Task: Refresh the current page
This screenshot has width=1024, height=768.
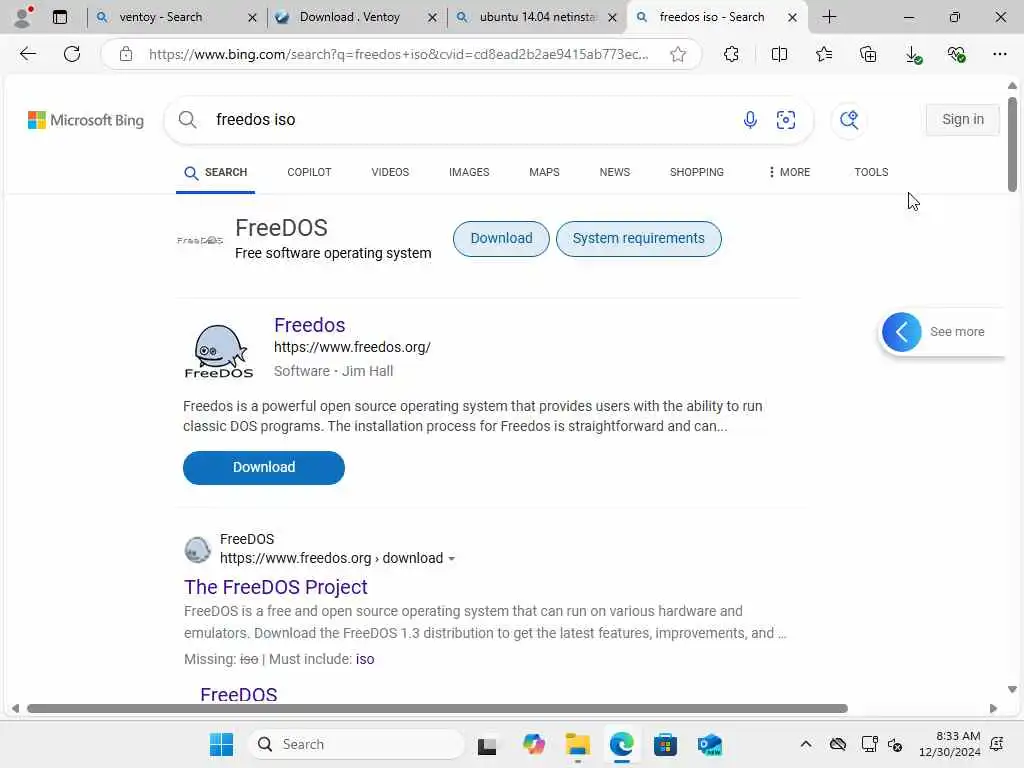Action: [x=72, y=54]
